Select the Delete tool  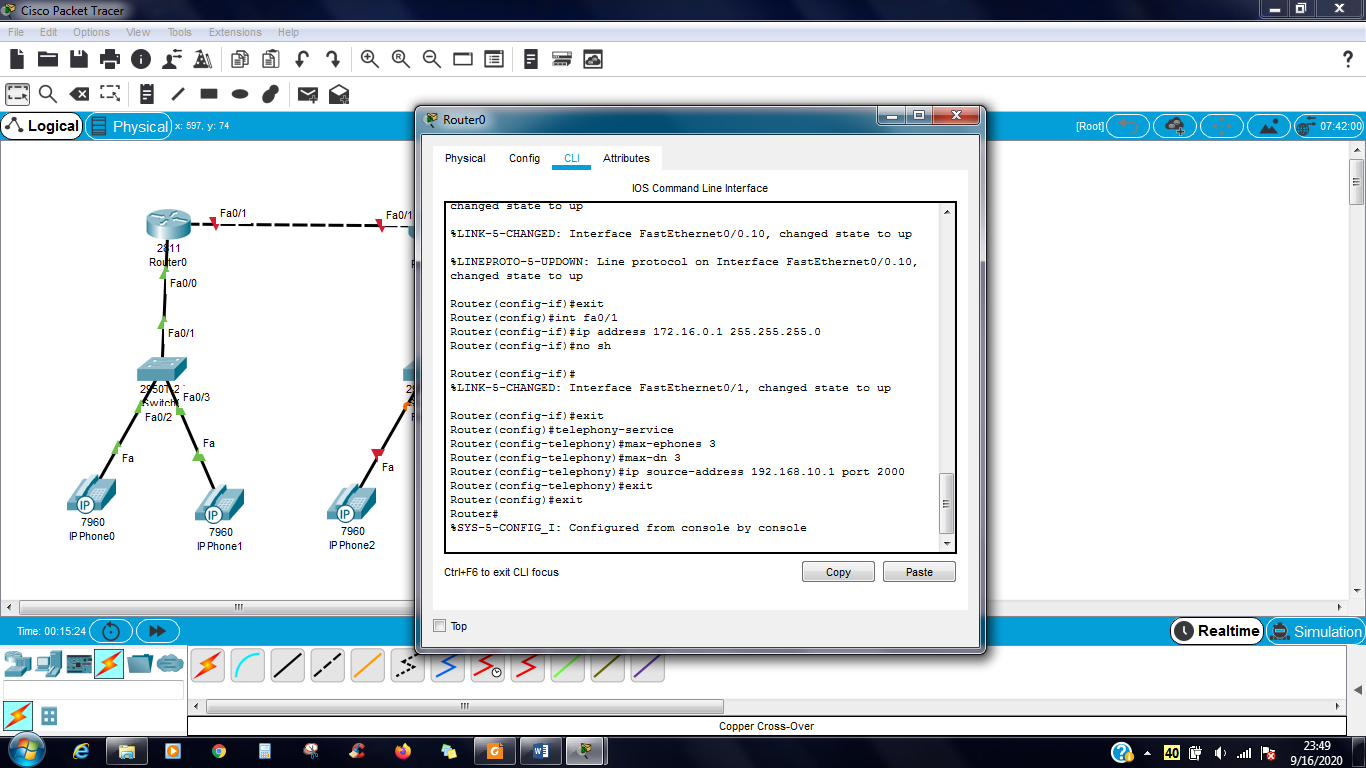(79, 94)
